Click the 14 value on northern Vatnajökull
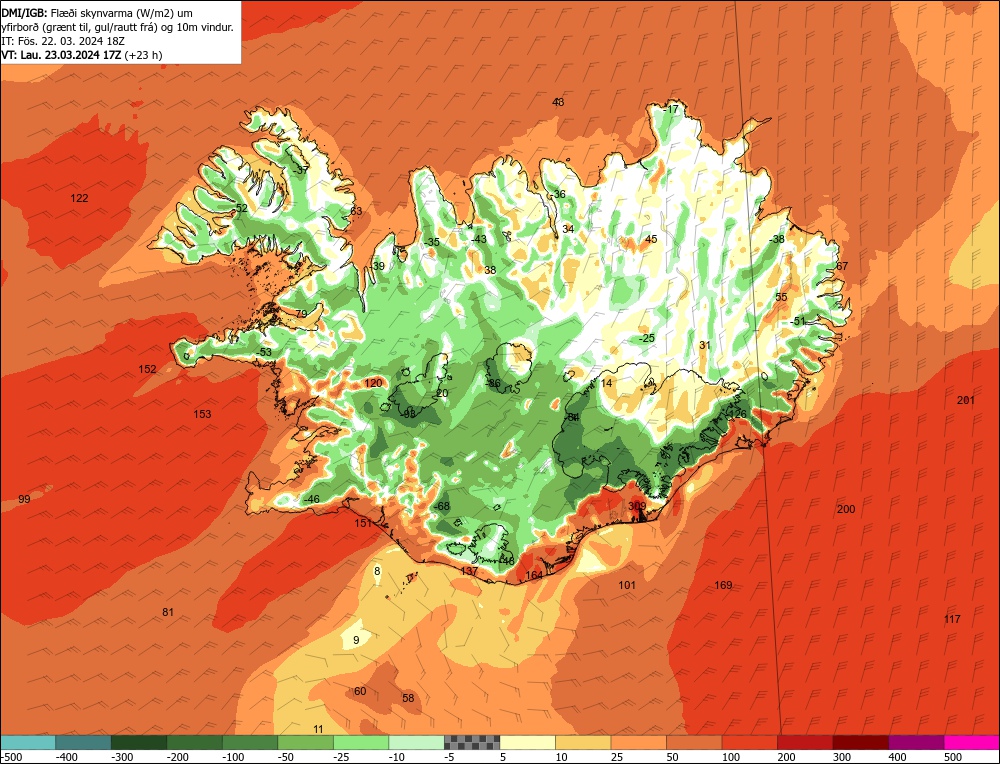The height and width of the screenshot is (764, 1000). [x=607, y=383]
